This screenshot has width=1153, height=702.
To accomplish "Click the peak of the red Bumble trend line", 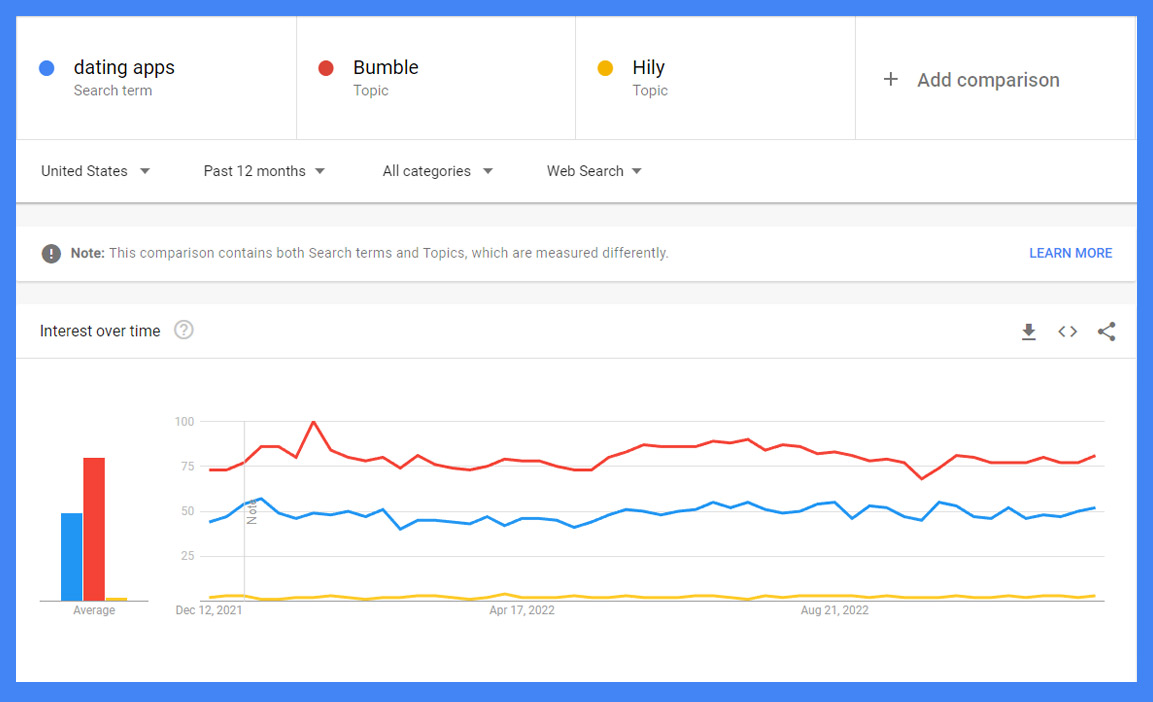I will (x=313, y=423).
